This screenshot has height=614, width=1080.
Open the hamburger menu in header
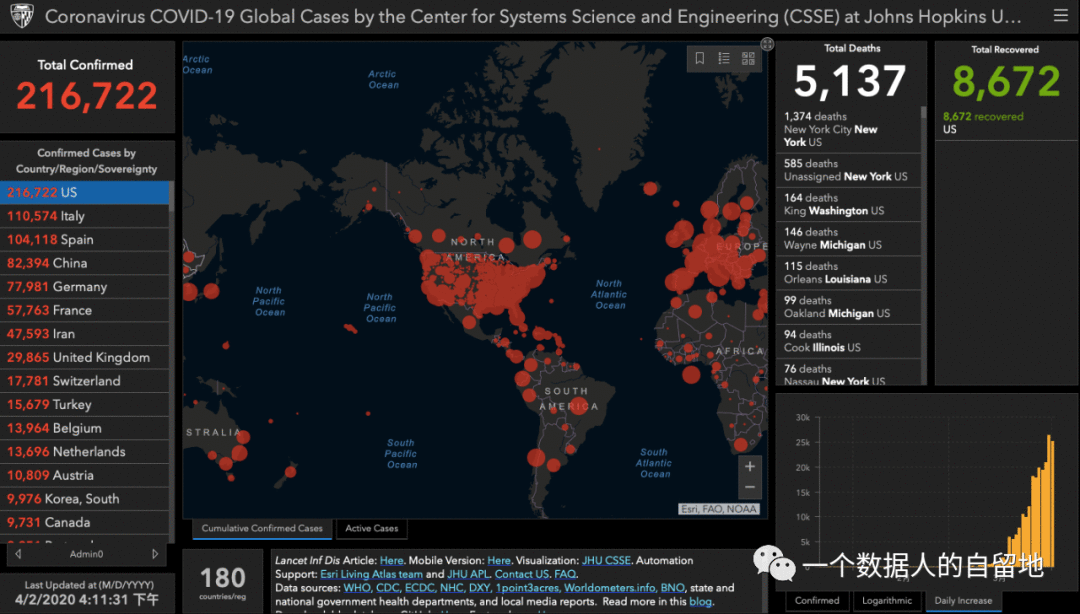(1061, 15)
